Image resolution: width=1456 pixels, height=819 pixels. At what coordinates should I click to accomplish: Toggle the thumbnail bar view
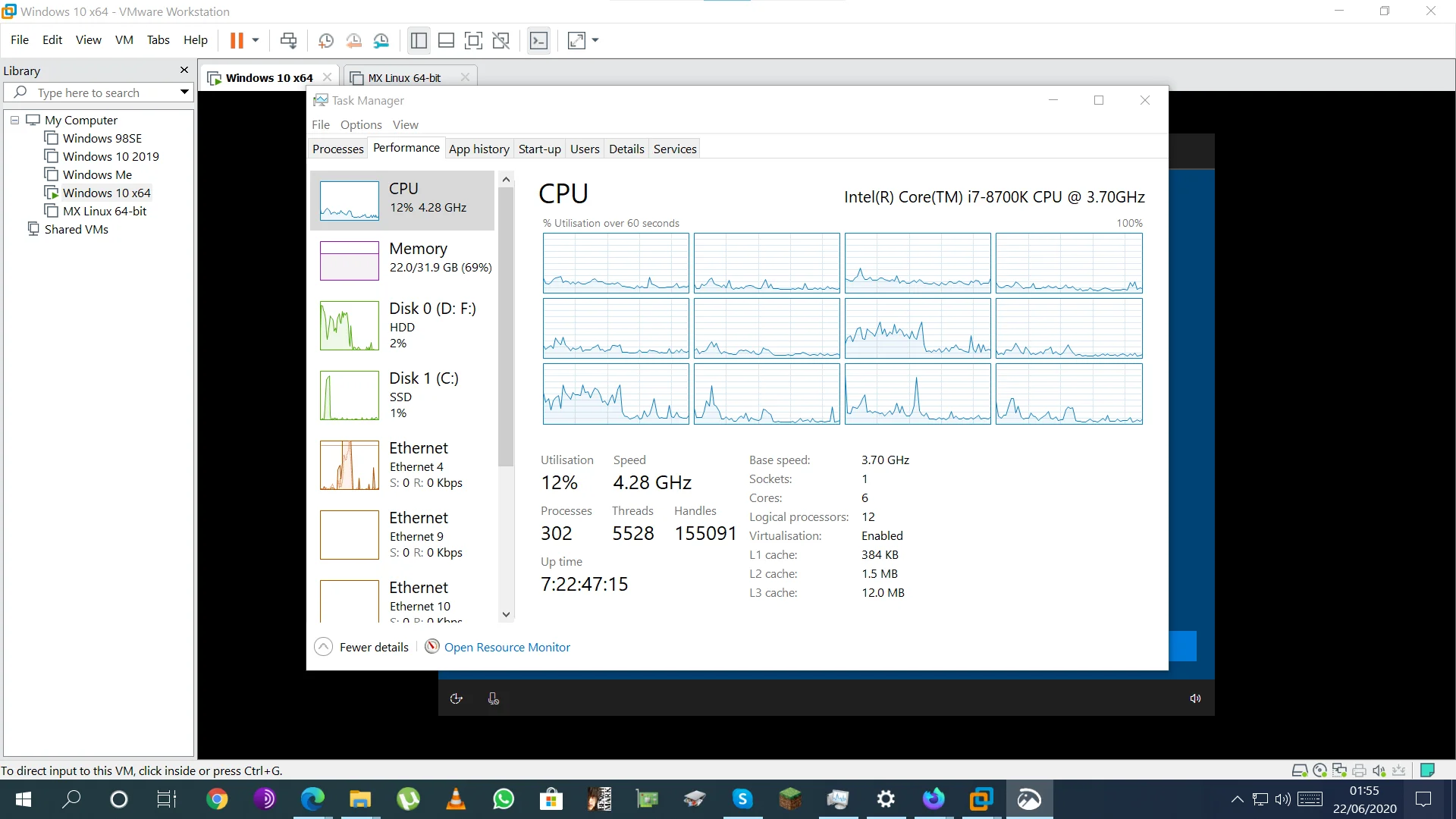pos(447,40)
